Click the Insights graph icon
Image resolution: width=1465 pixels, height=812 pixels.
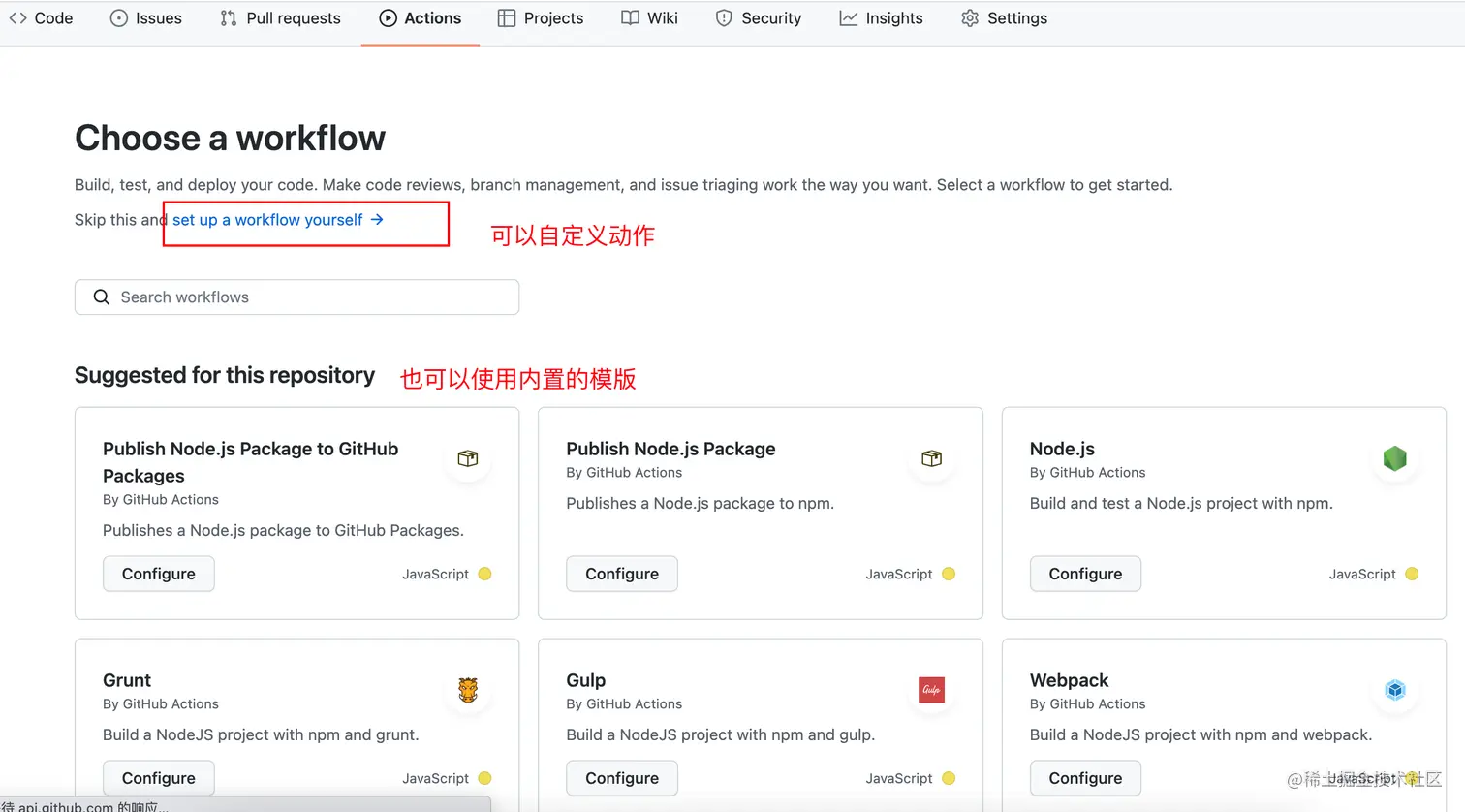point(849,18)
